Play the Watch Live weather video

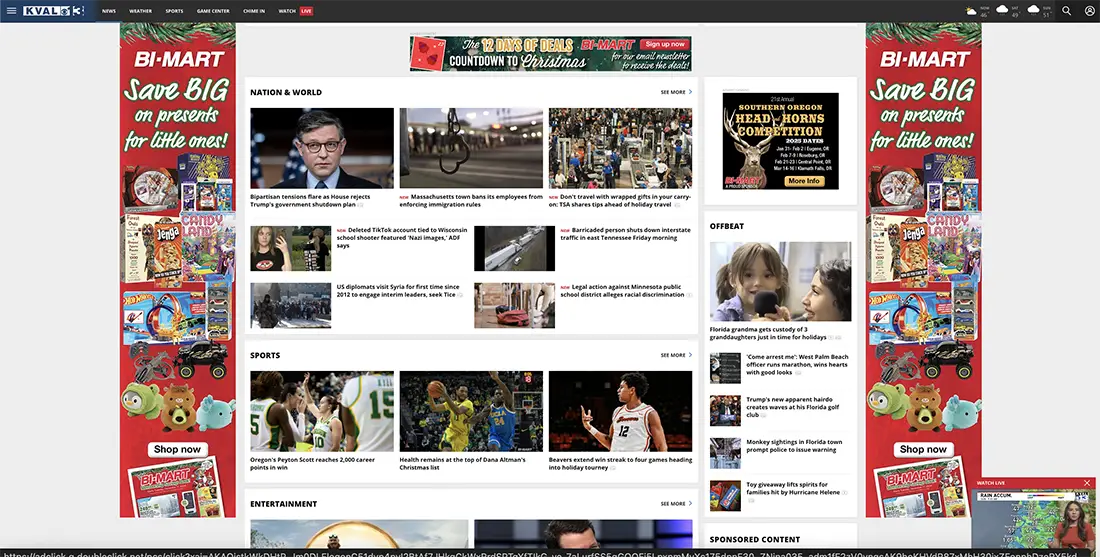tap(1033, 518)
